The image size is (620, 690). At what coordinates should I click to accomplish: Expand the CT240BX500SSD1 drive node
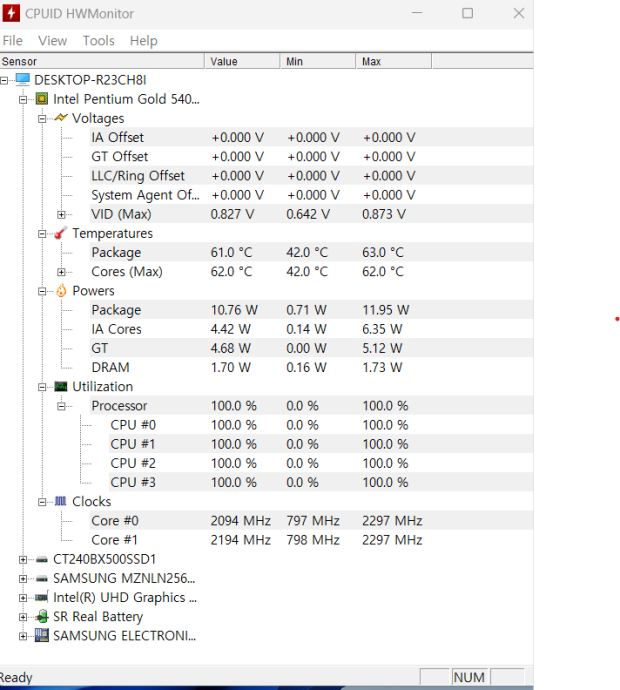[x=23, y=560]
